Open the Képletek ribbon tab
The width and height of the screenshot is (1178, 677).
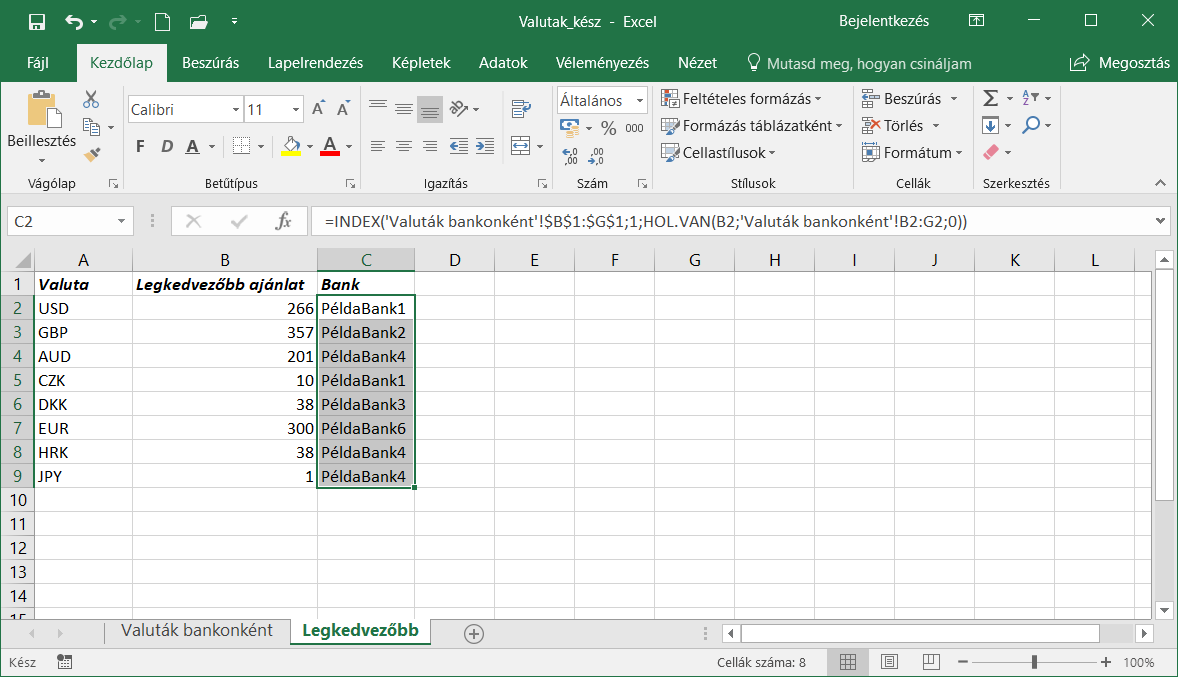(421, 63)
